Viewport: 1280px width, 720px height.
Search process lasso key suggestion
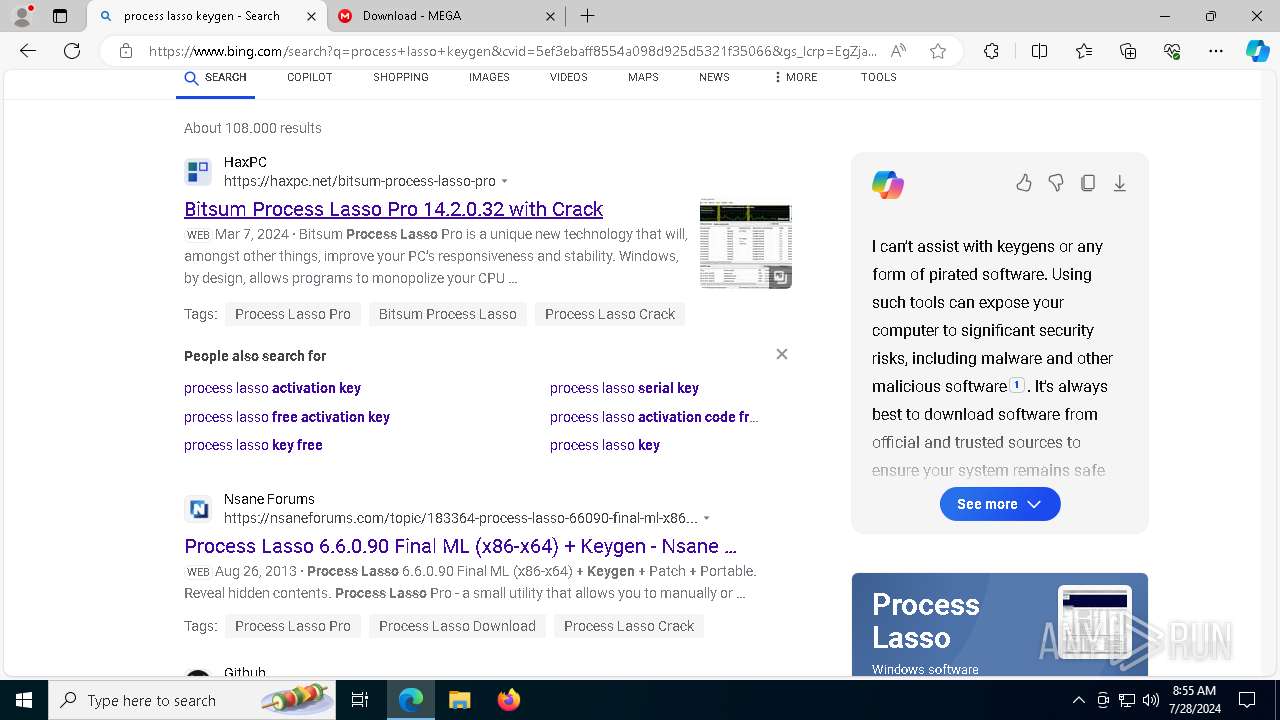coord(605,445)
